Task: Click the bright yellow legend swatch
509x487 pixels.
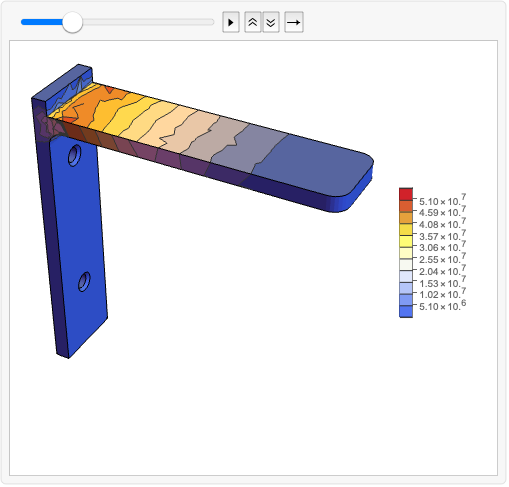Action: 406,241
